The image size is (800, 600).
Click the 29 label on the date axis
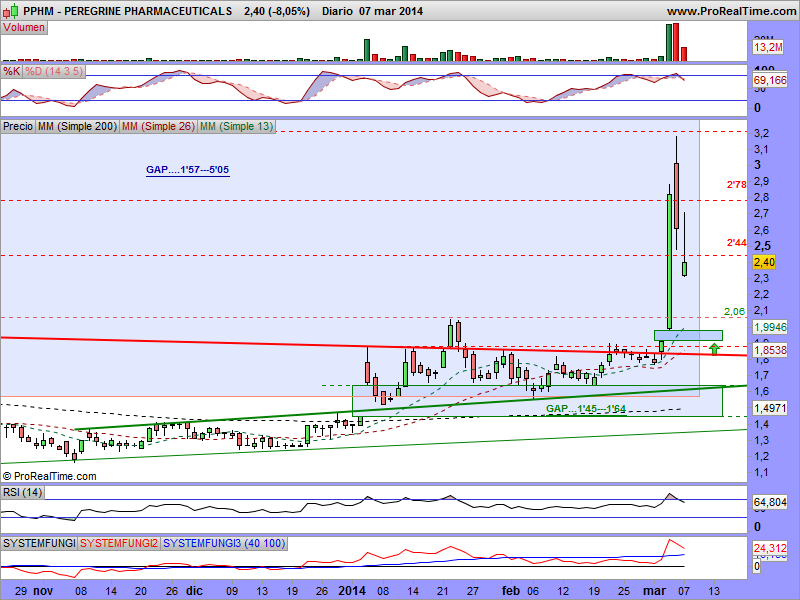21,591
